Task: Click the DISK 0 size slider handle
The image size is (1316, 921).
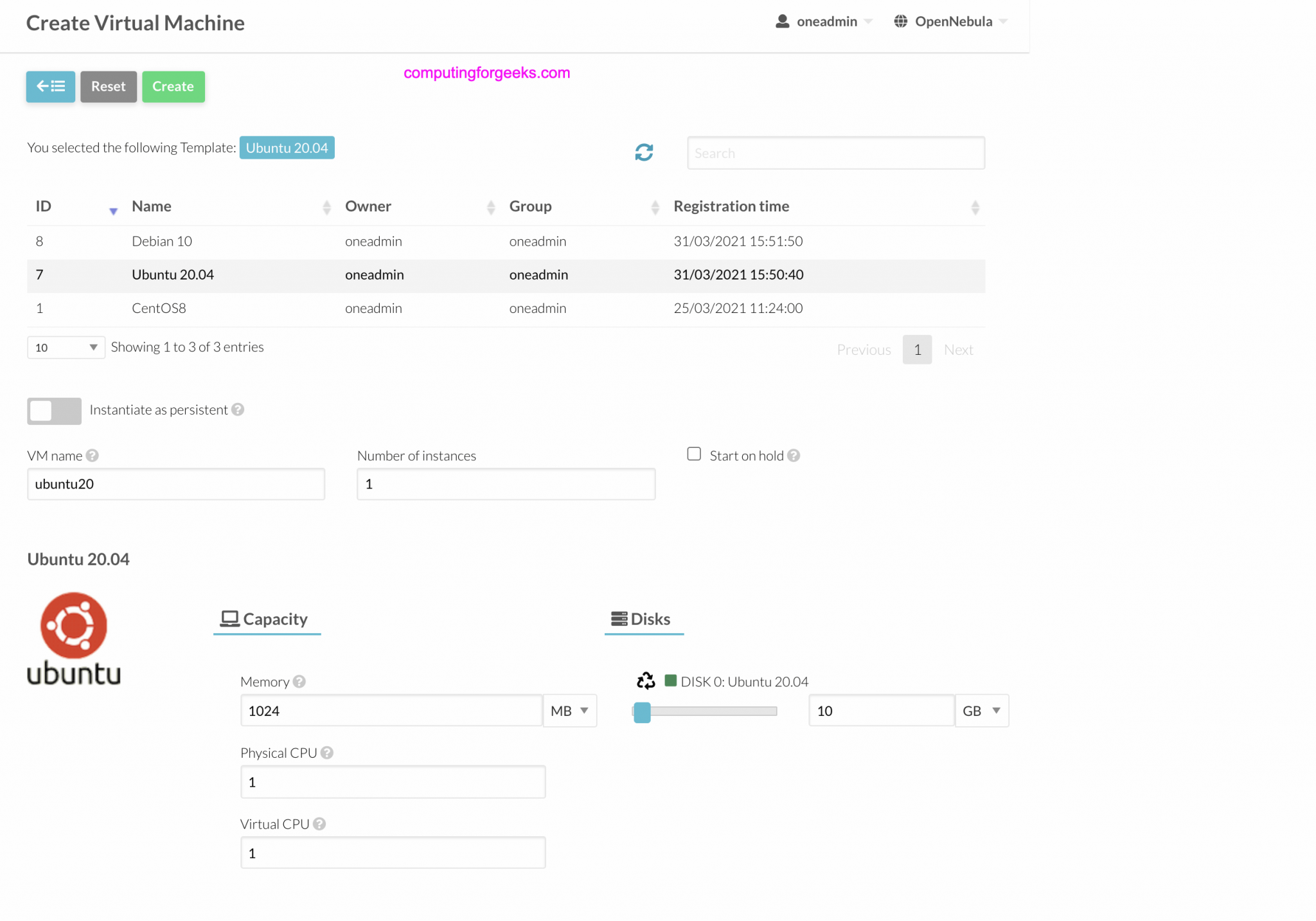Action: click(642, 712)
